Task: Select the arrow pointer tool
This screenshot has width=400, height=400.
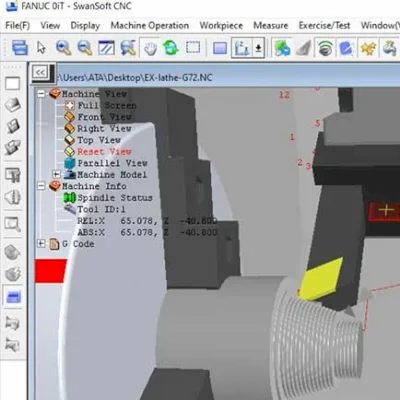Action: [x=41, y=48]
